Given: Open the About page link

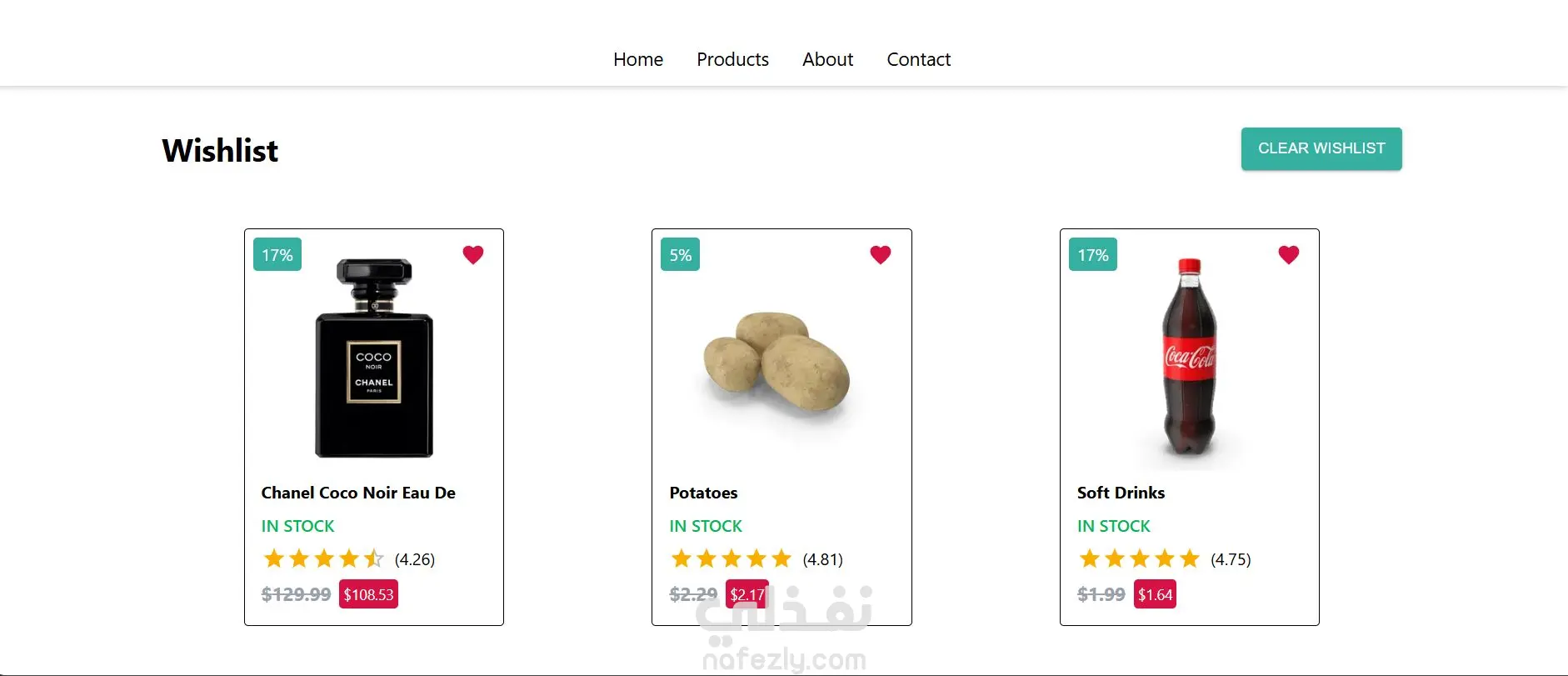Looking at the screenshot, I should [827, 59].
